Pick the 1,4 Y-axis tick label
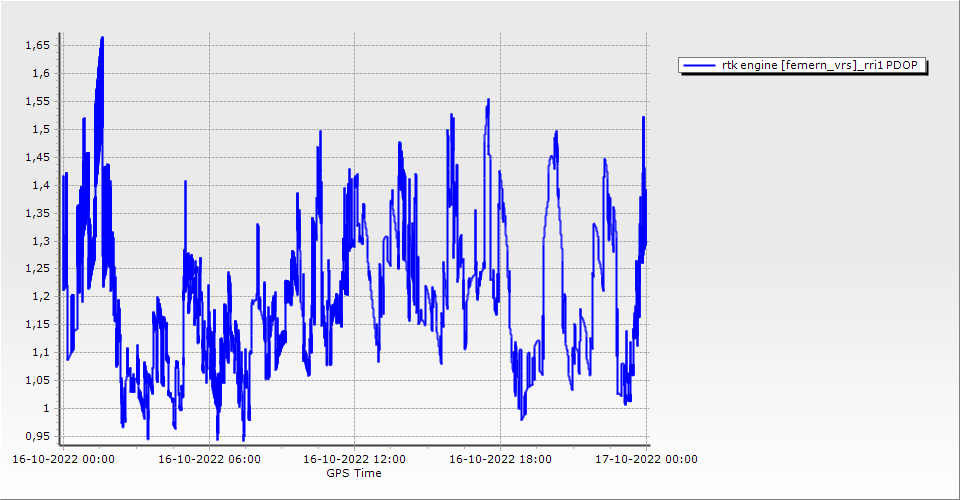This screenshot has height=500, width=960. pos(40,185)
